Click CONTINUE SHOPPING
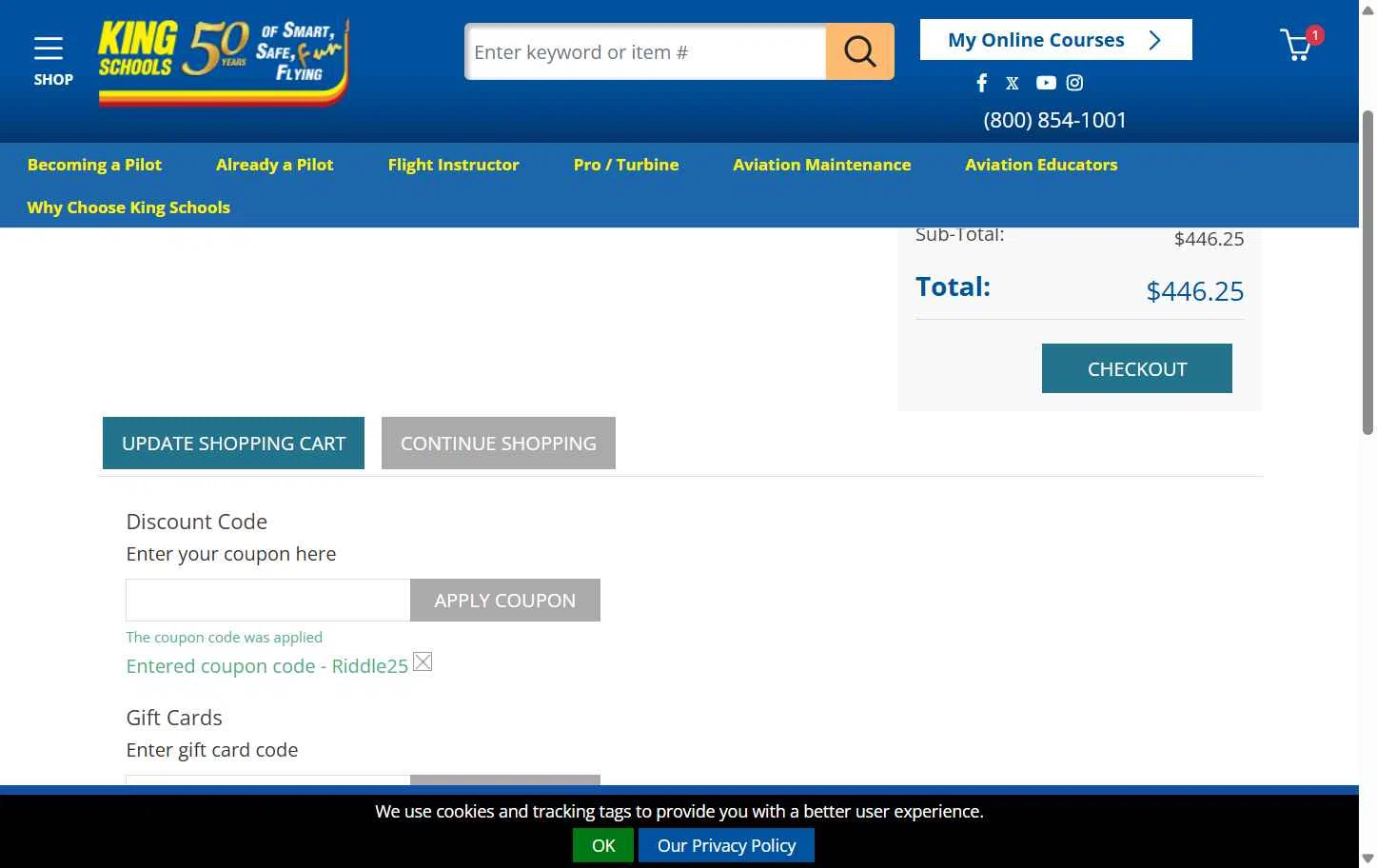The image size is (1377, 868). [x=498, y=443]
